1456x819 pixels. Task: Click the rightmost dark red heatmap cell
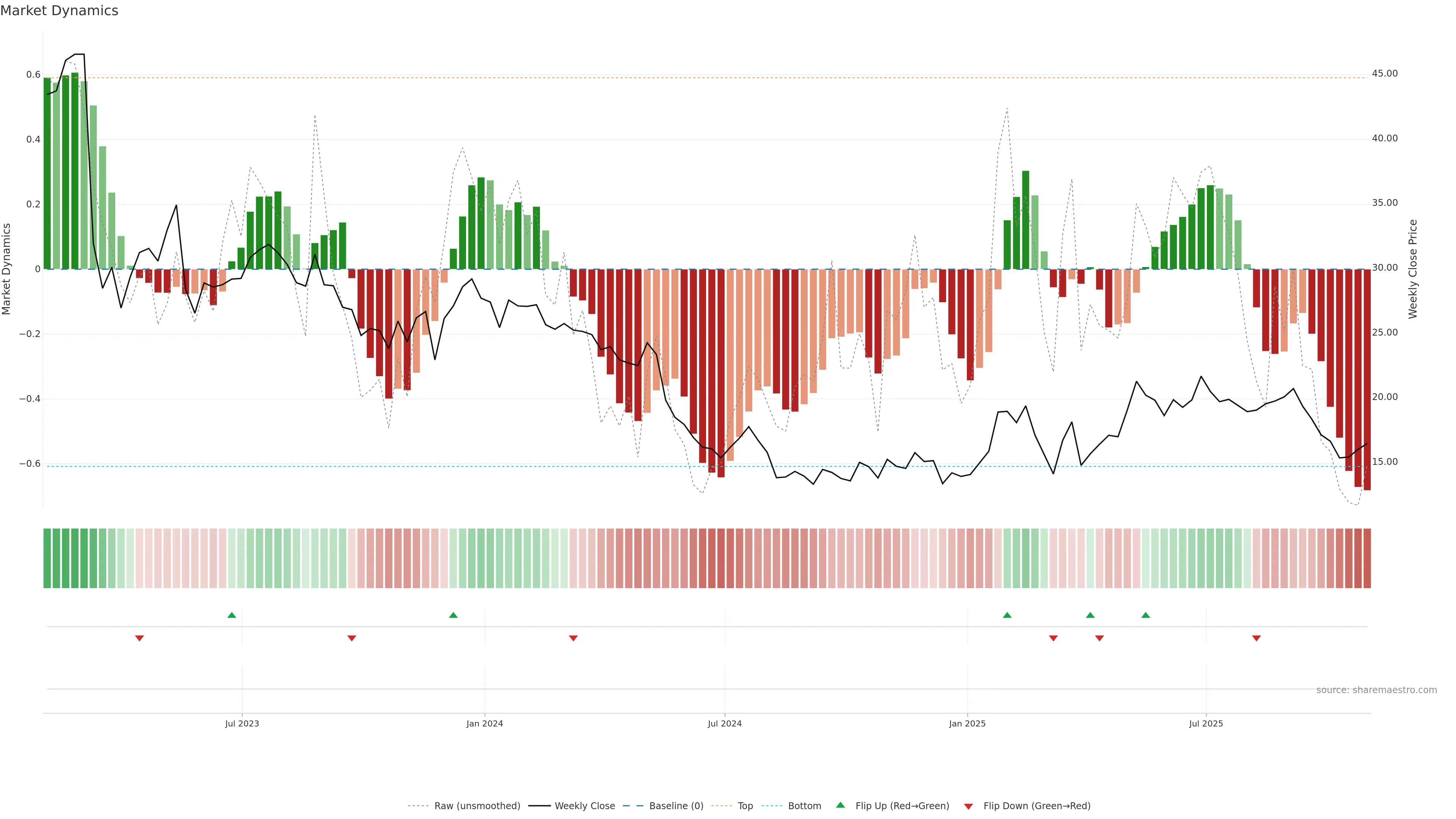[x=1367, y=559]
